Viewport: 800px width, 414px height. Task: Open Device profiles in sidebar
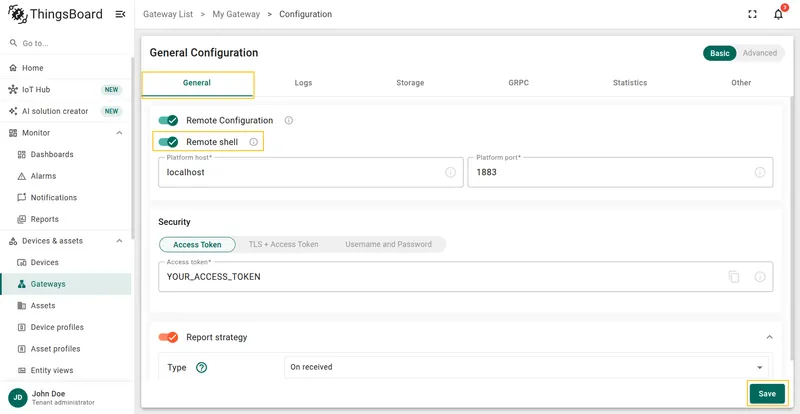click(x=66, y=327)
